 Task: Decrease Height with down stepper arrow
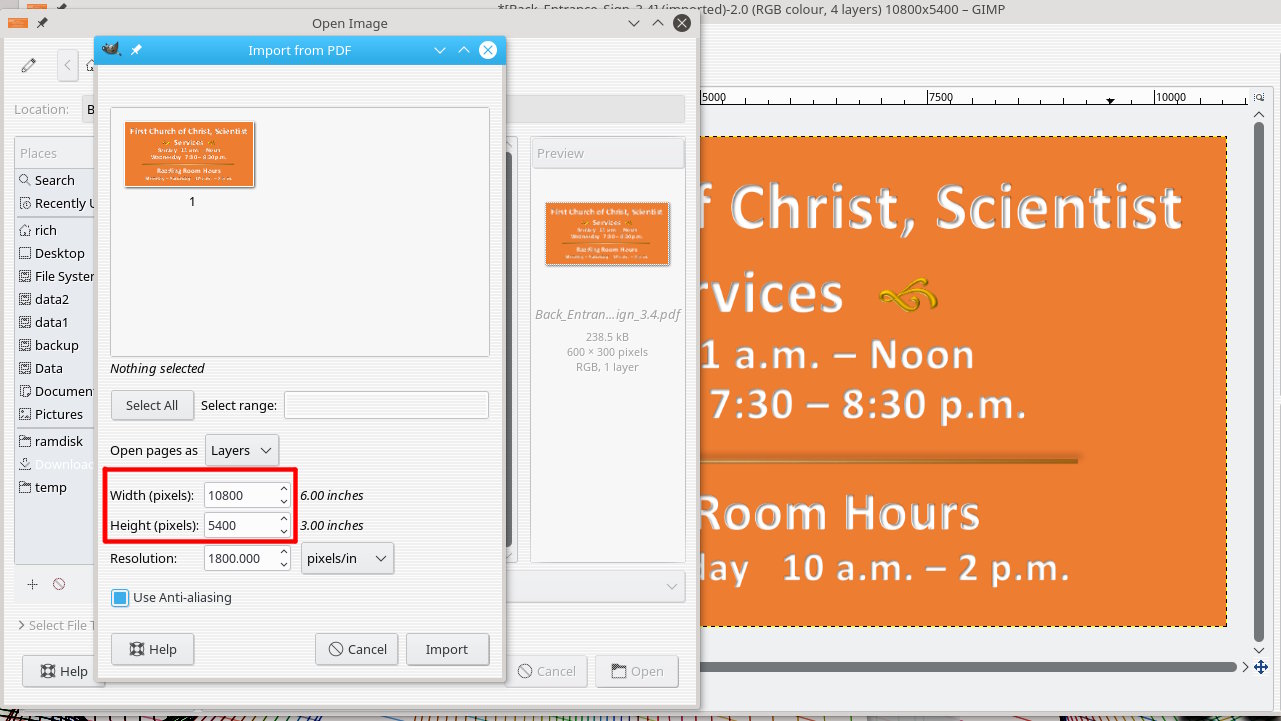(284, 531)
